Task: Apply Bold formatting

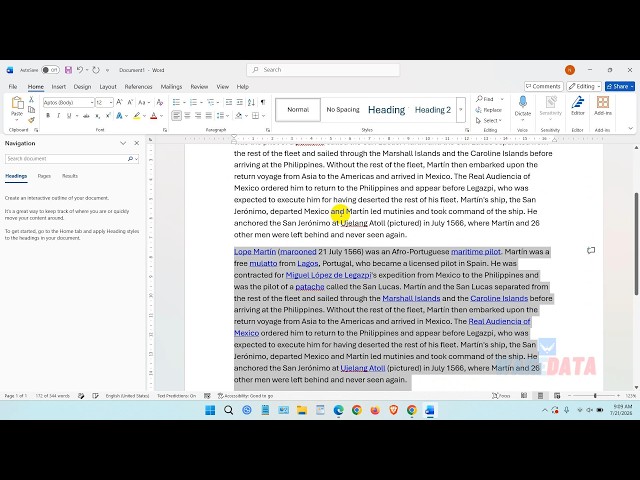Action: click(x=48, y=116)
